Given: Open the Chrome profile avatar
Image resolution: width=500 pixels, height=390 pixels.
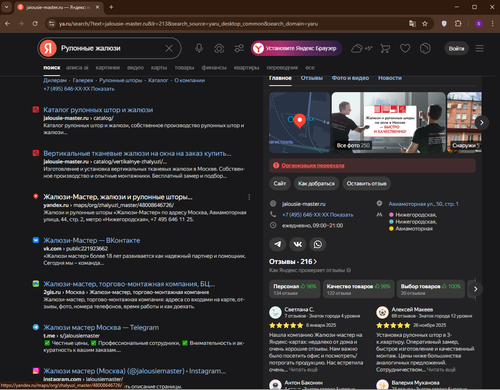Looking at the screenshot, I should coord(479,24).
